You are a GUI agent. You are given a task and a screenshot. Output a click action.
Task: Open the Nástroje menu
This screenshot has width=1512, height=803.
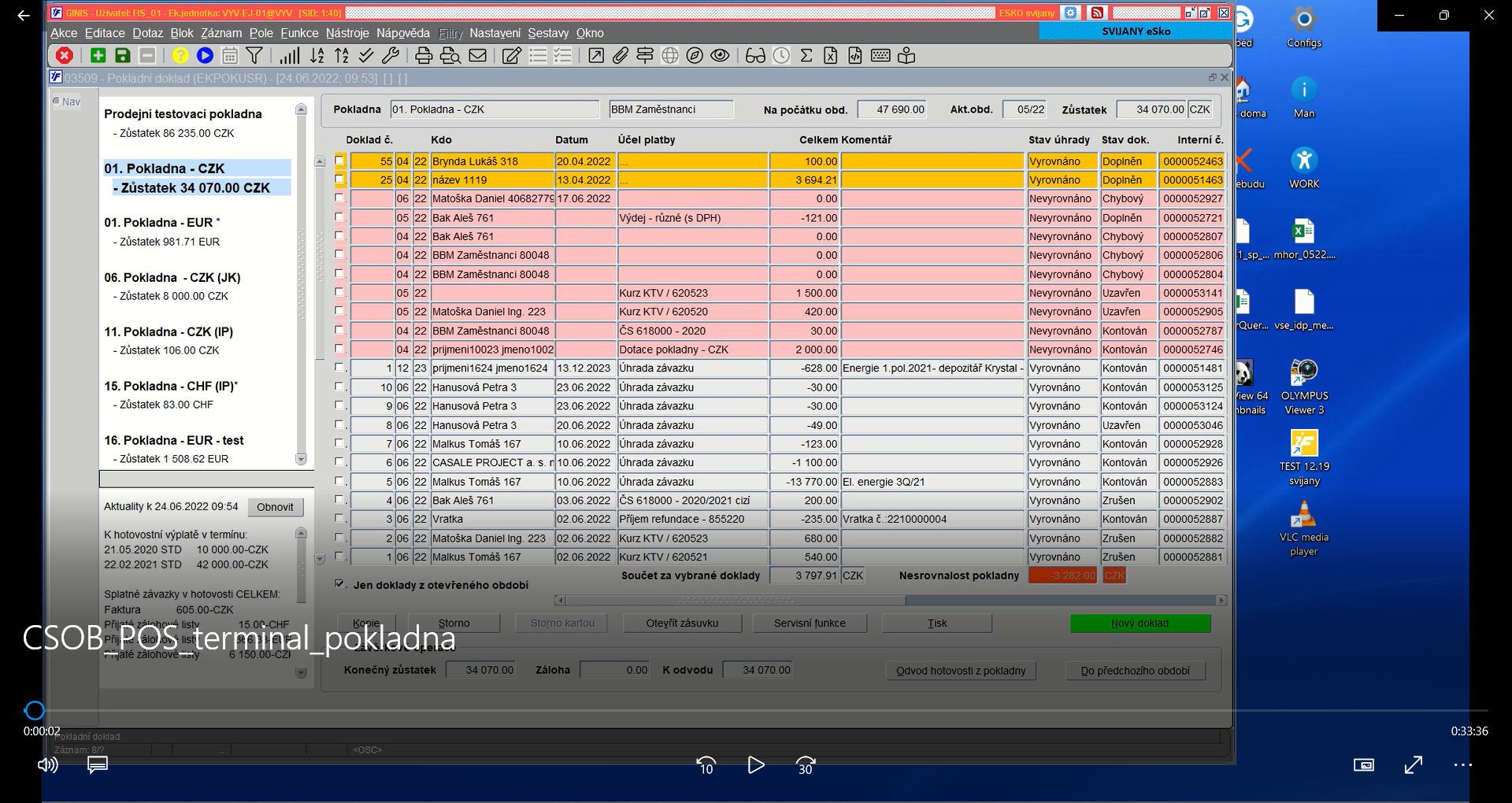click(x=347, y=33)
